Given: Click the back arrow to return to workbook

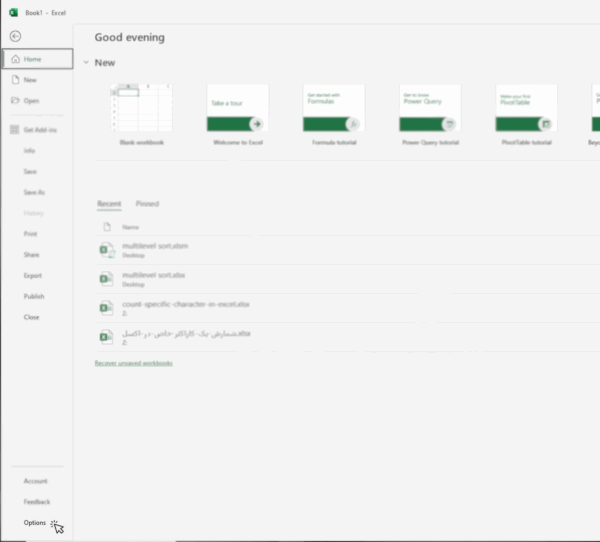Looking at the screenshot, I should [x=15, y=36].
